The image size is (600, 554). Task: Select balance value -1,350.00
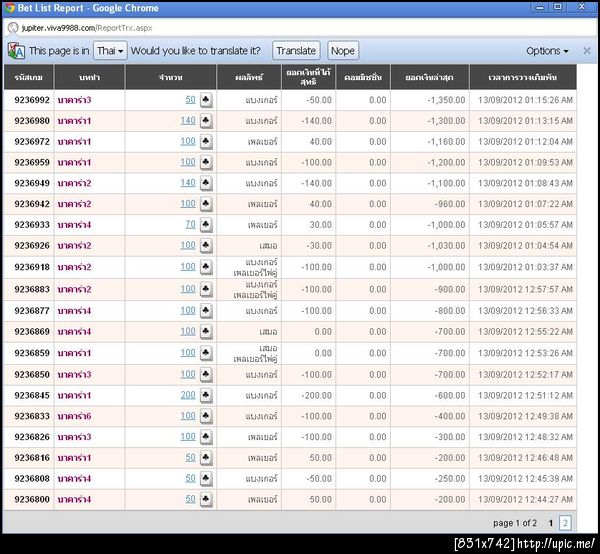click(x=446, y=100)
